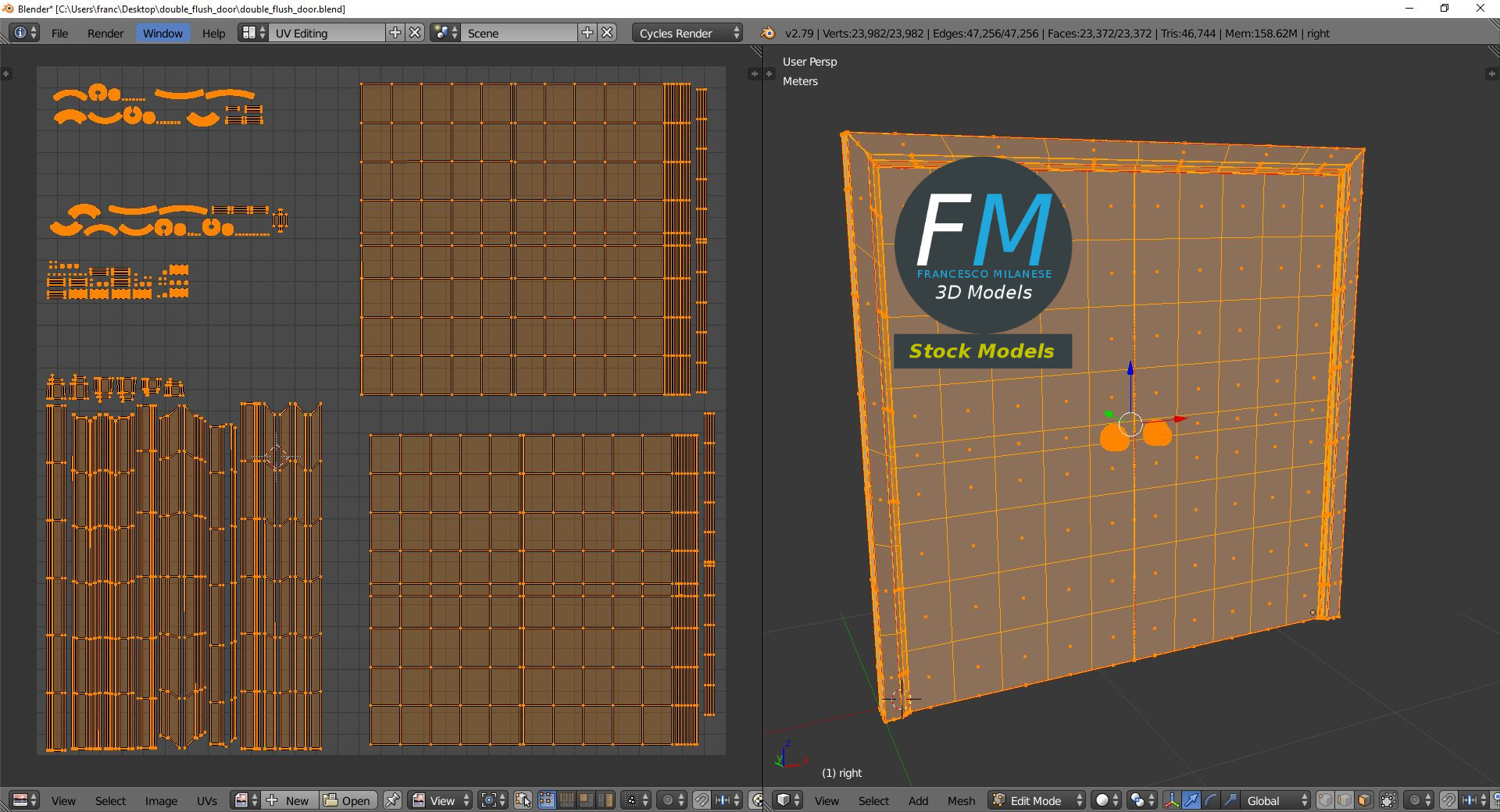Click the rotate manipulator icon
1500x812 pixels.
click(1210, 800)
